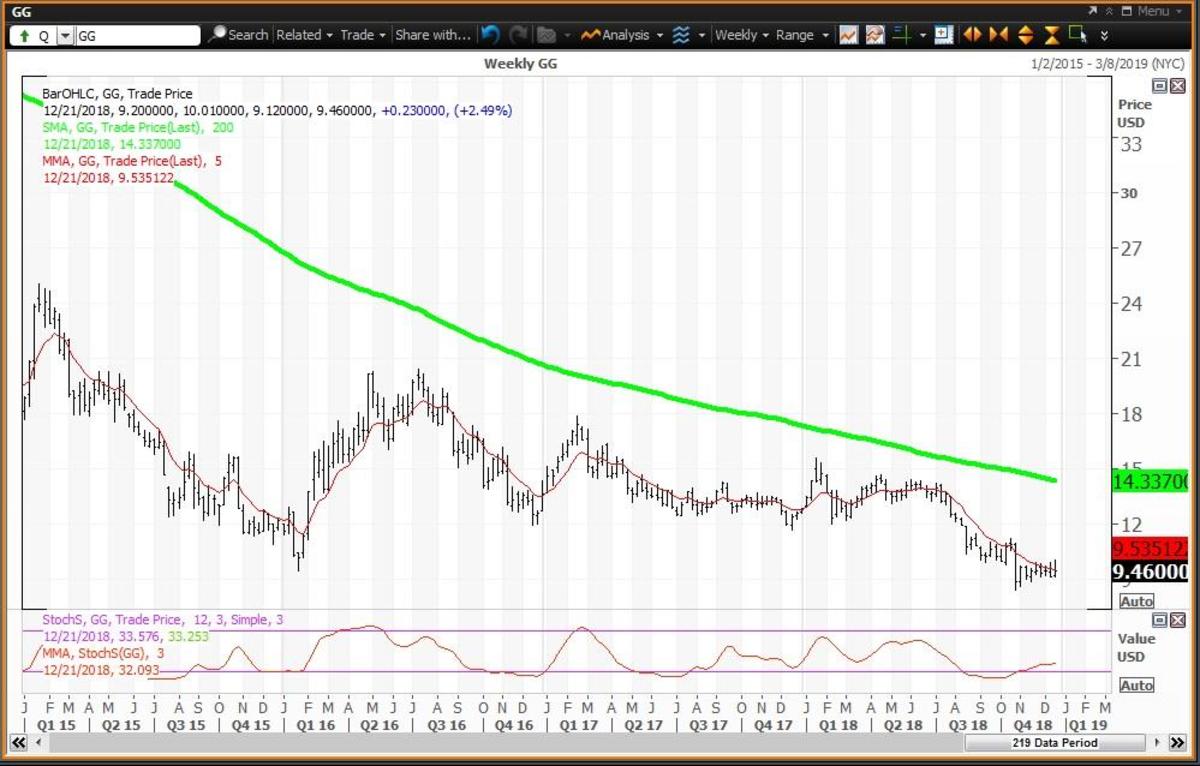1200x766 pixels.
Task: Toggle Auto scaling on stochastic panel
Action: [1136, 685]
